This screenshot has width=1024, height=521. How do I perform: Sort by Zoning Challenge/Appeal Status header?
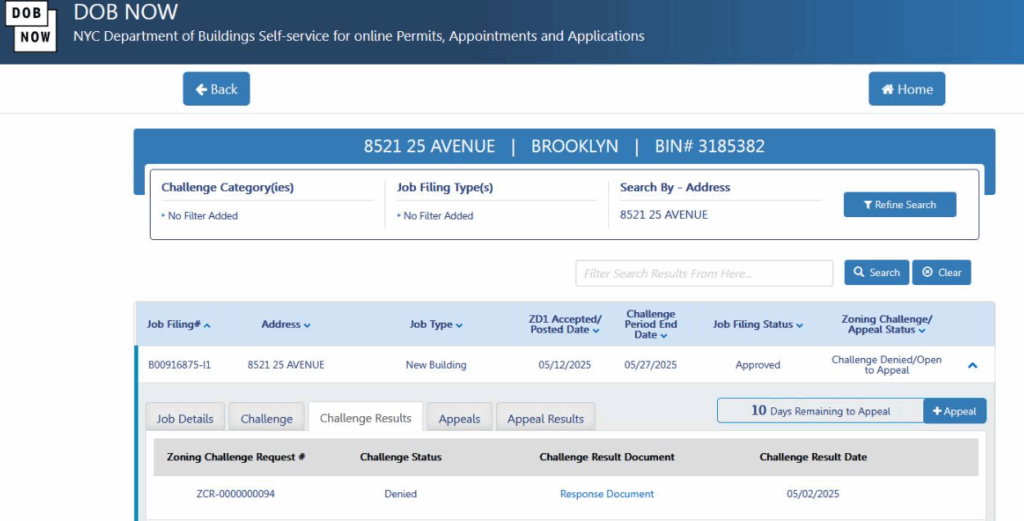point(887,324)
